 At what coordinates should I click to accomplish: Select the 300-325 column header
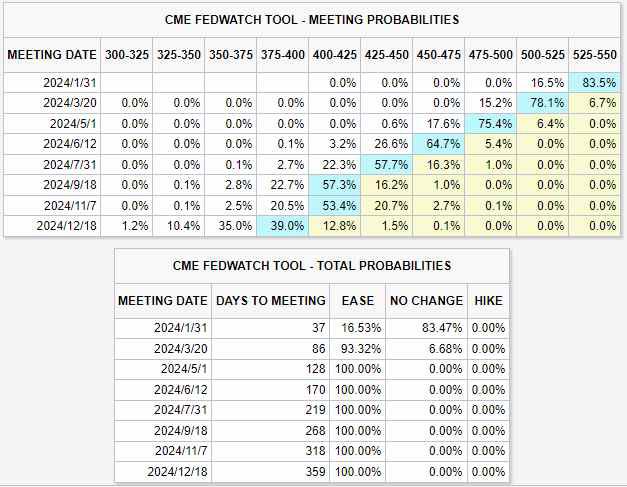tap(128, 54)
